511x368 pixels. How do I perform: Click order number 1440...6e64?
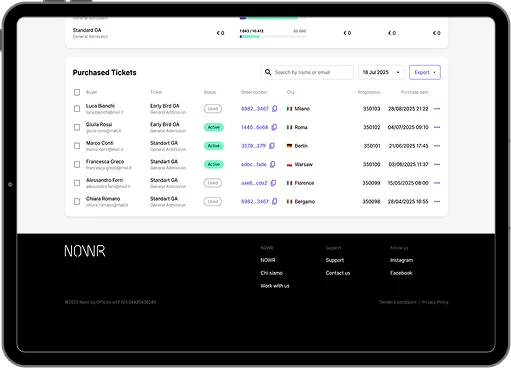point(254,127)
